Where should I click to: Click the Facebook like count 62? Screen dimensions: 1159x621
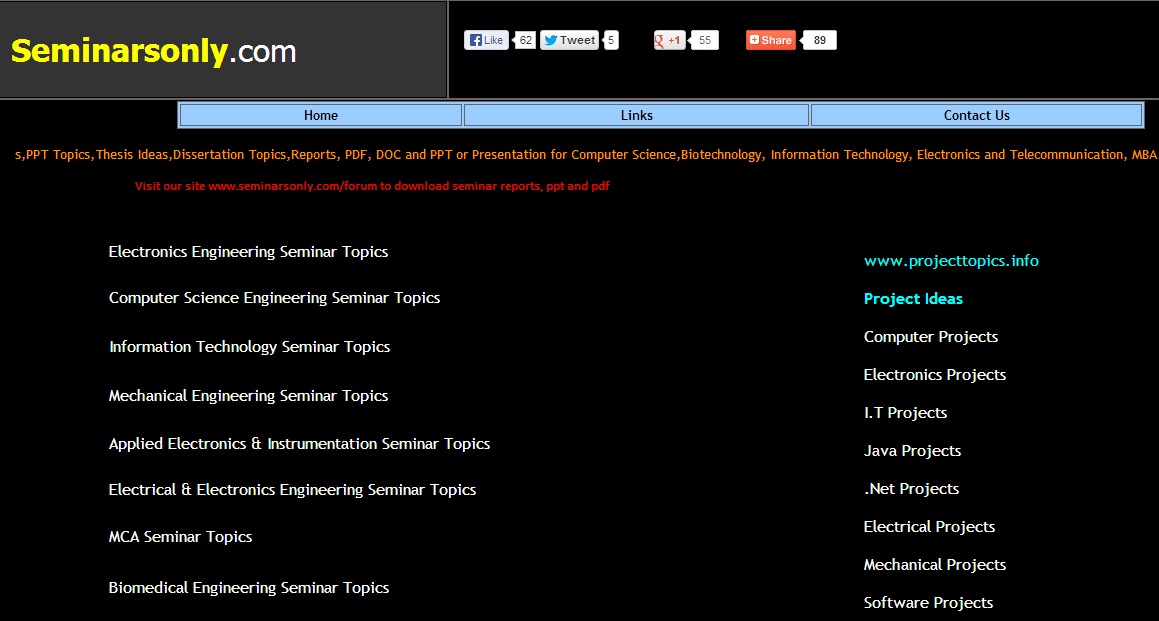(526, 40)
